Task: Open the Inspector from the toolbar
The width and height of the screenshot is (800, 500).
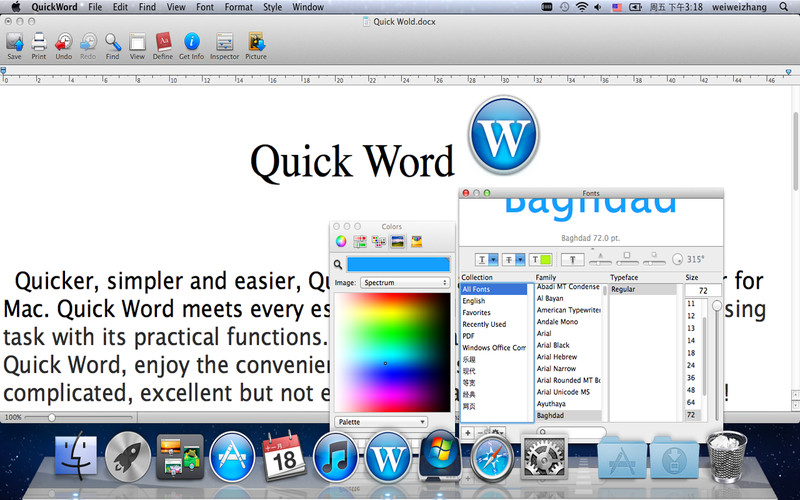Action: click(224, 42)
